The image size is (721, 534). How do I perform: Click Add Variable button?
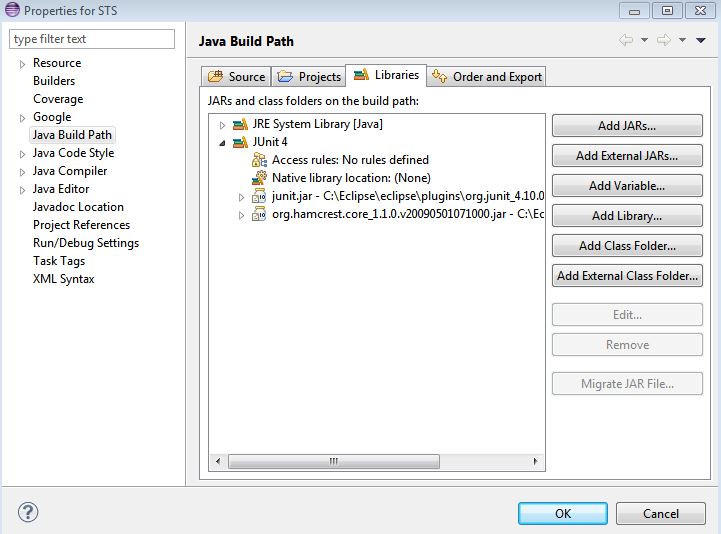click(x=627, y=185)
